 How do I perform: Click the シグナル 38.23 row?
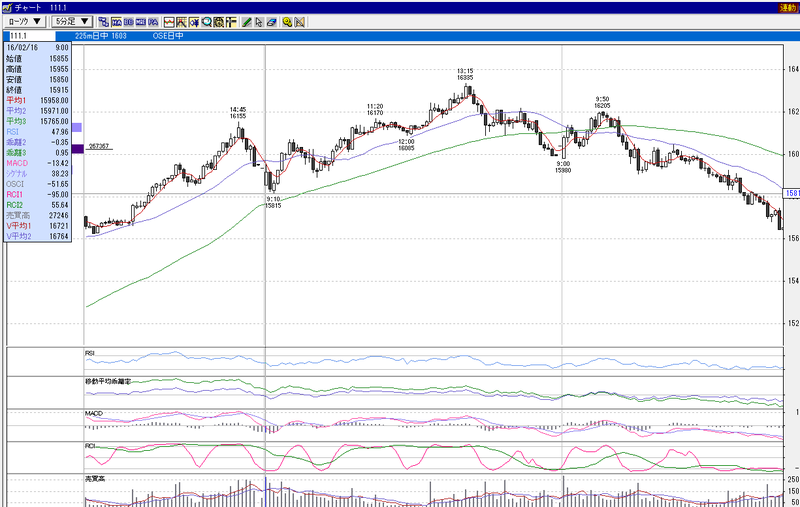[x=37, y=173]
